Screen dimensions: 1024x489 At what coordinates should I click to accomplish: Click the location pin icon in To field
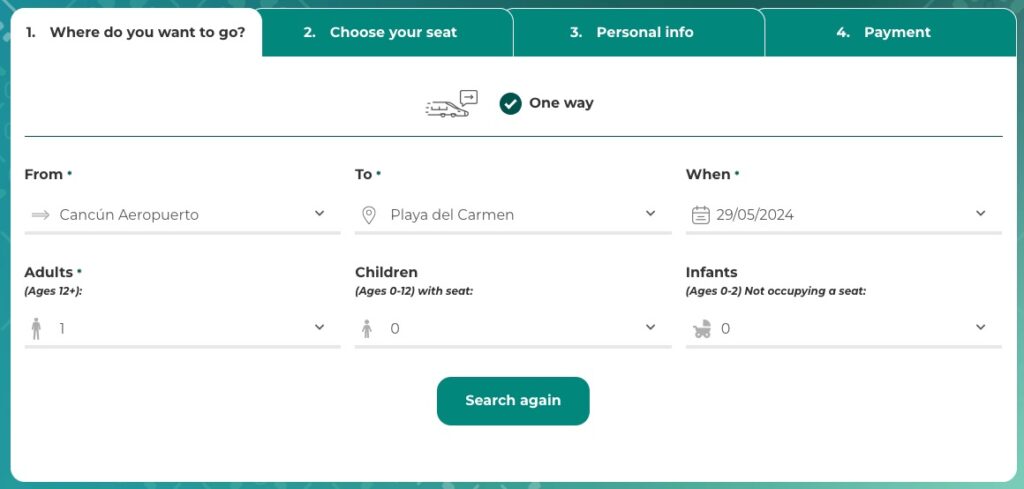tap(369, 215)
